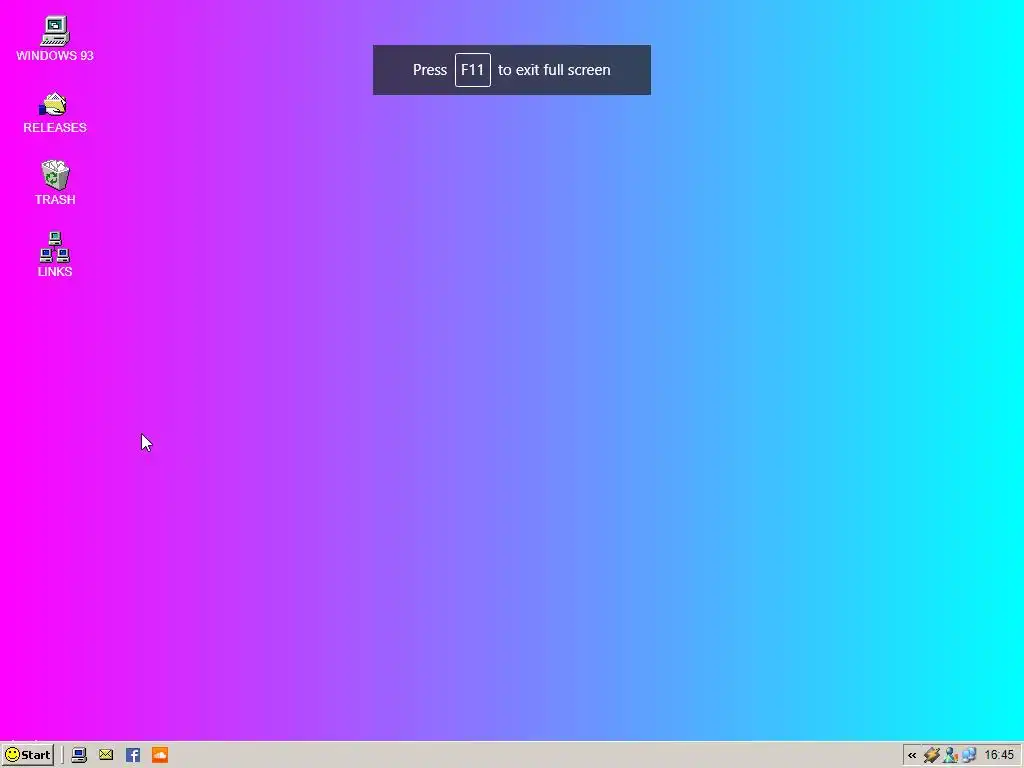
Task: Click the 16:45 taskbar clock
Action: tap(999, 756)
